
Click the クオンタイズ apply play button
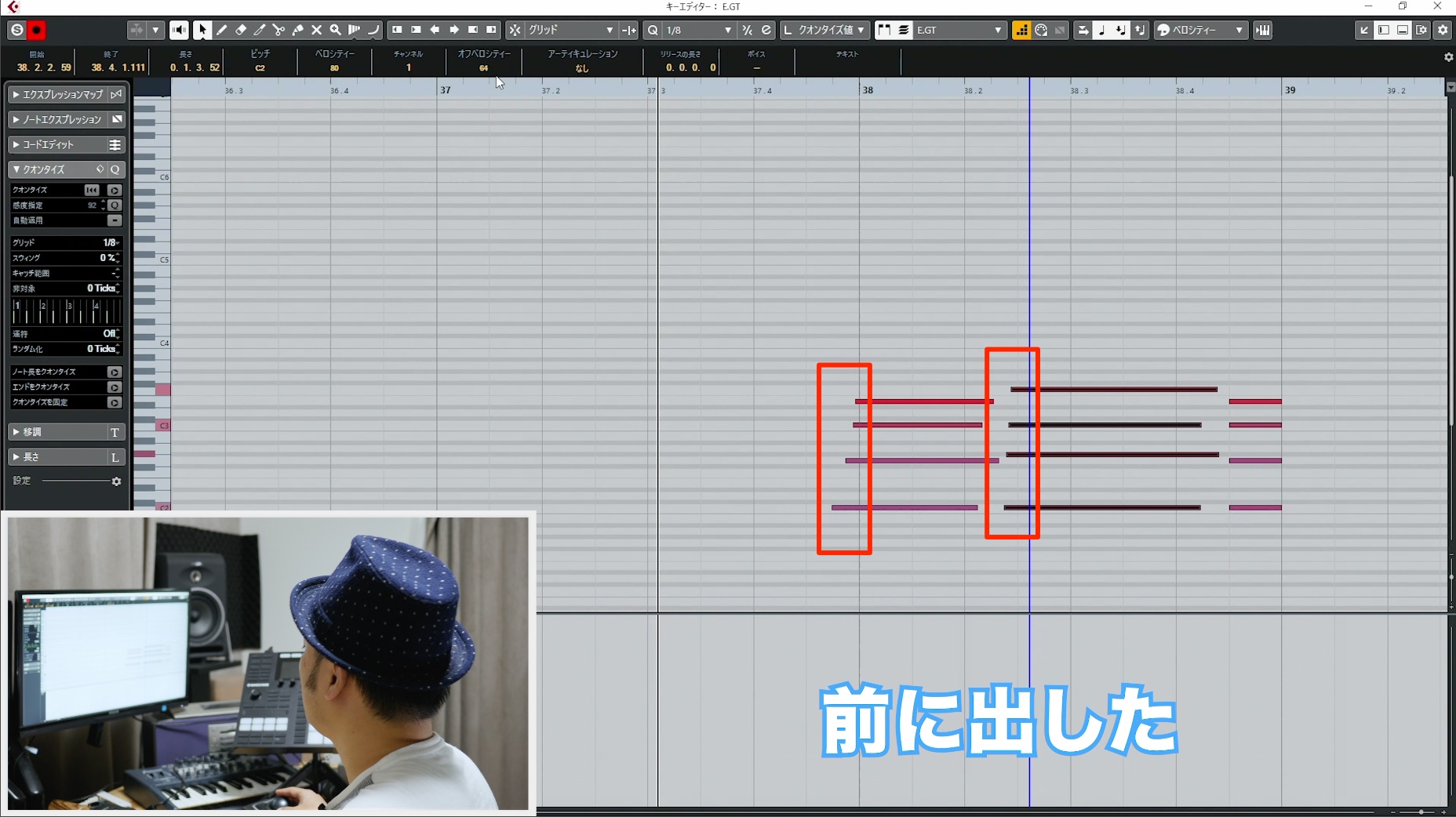pos(115,190)
